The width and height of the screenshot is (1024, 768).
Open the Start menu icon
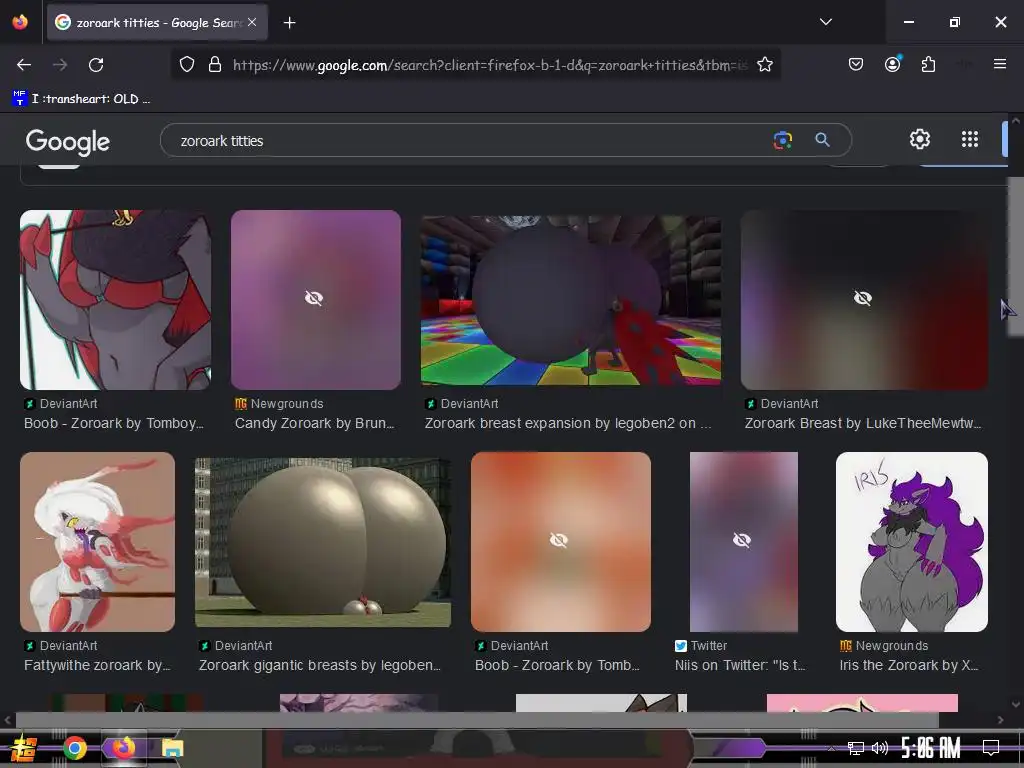tap(24, 748)
